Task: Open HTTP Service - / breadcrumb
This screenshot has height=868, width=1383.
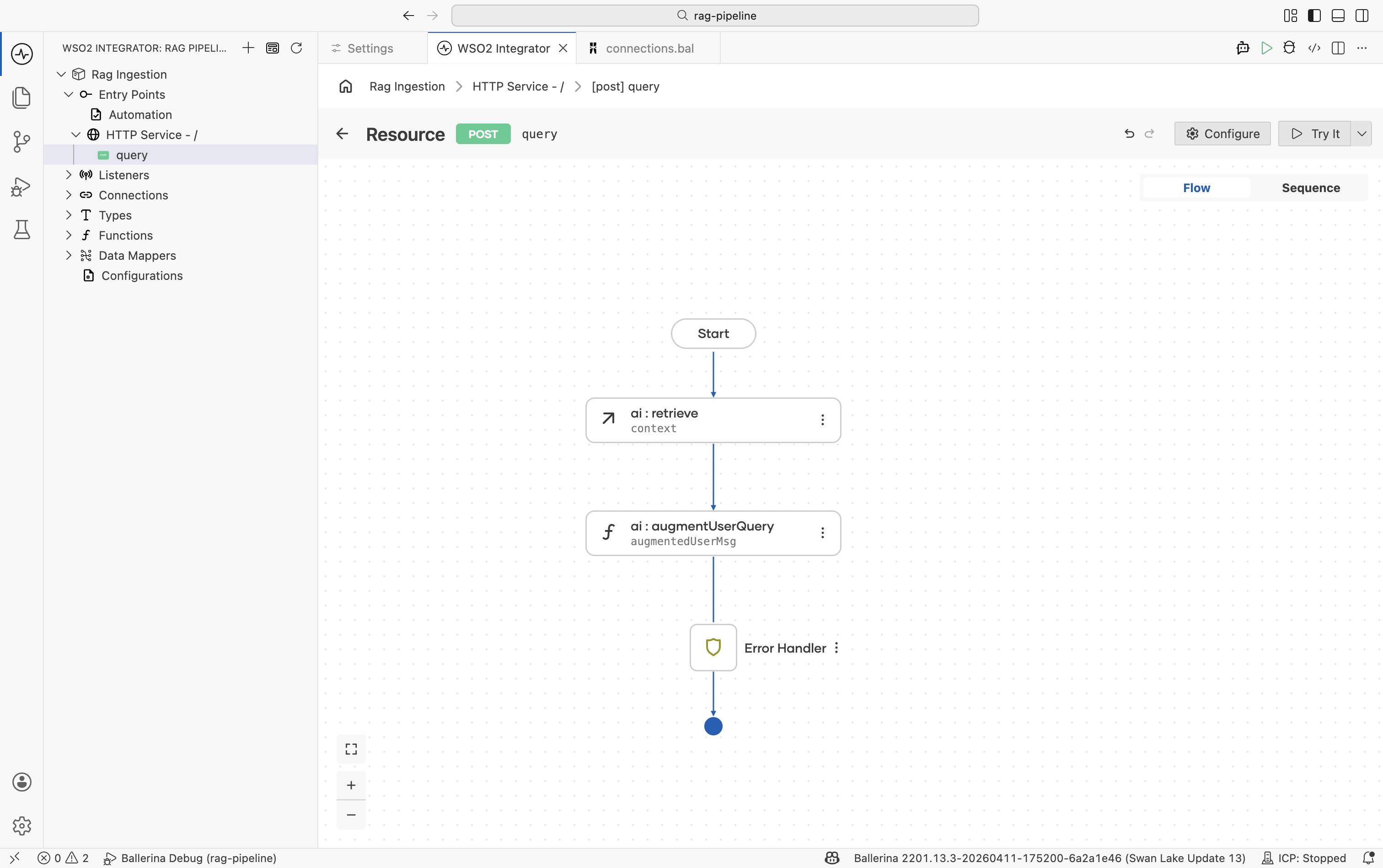Action: (518, 86)
